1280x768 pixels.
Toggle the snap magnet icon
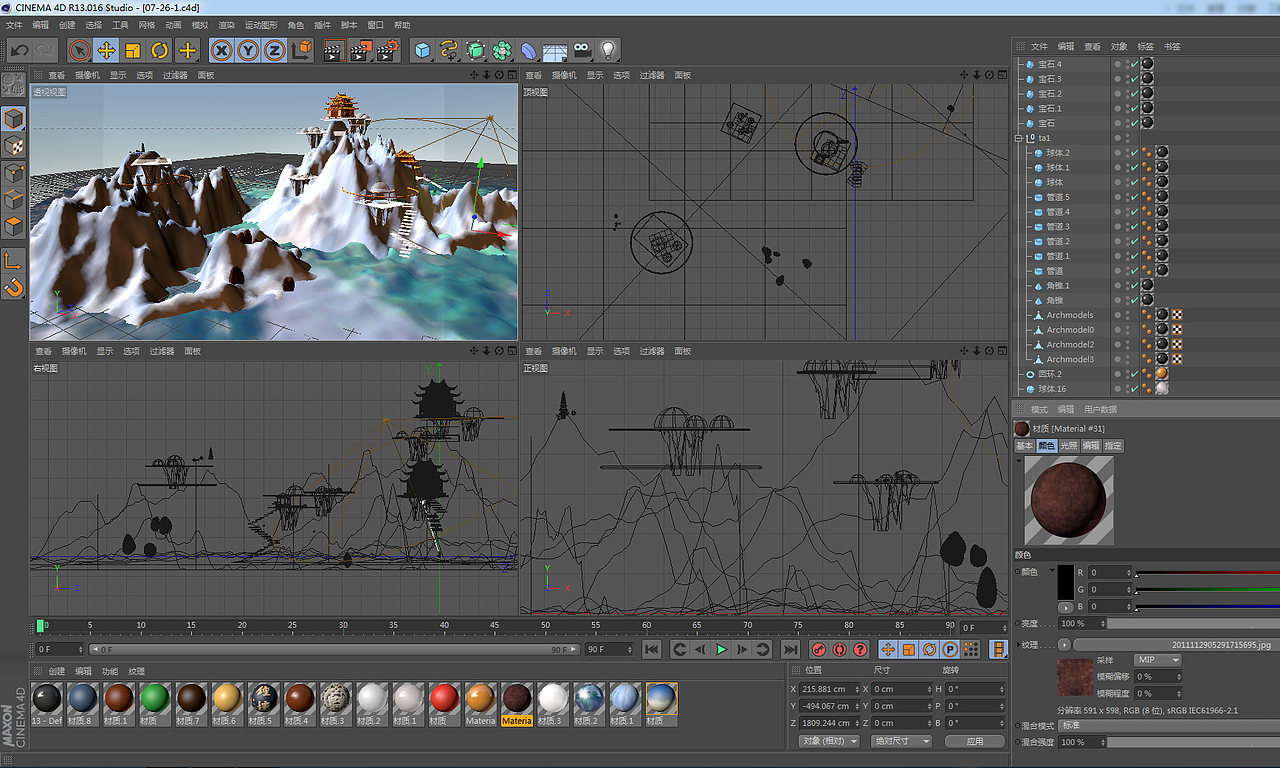click(13, 288)
